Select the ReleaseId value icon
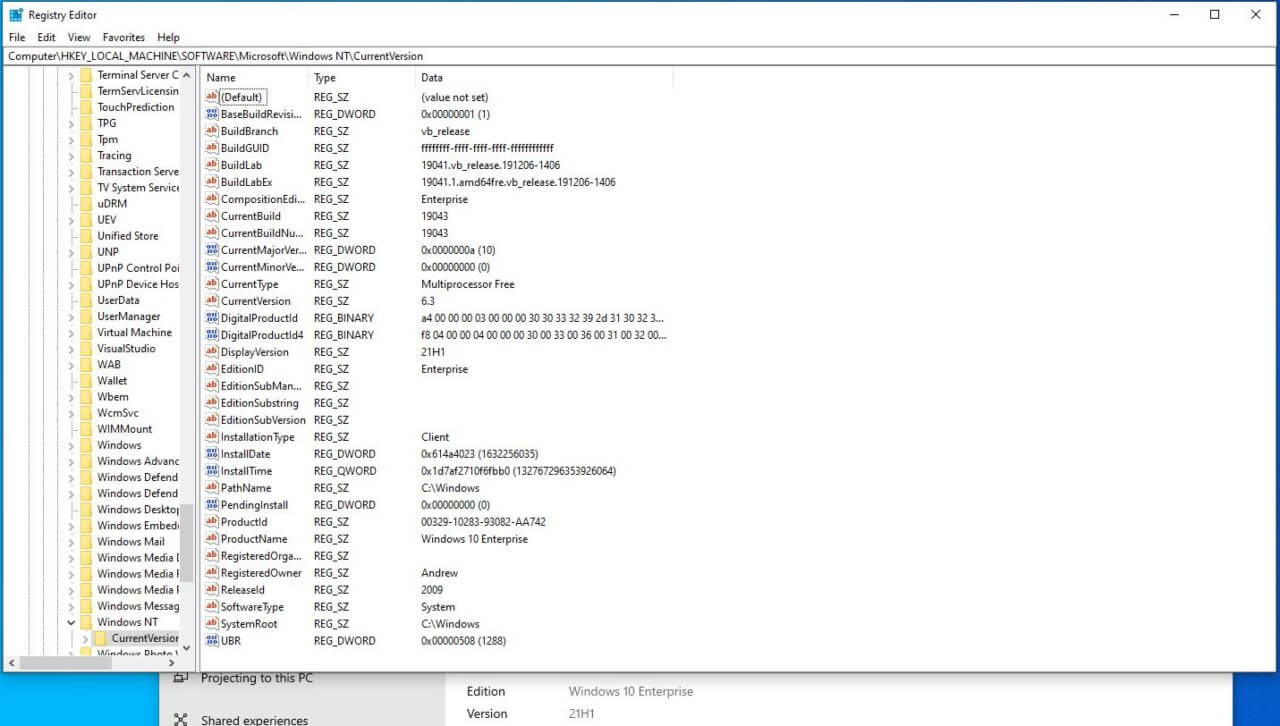This screenshot has height=726, width=1280. coord(211,590)
